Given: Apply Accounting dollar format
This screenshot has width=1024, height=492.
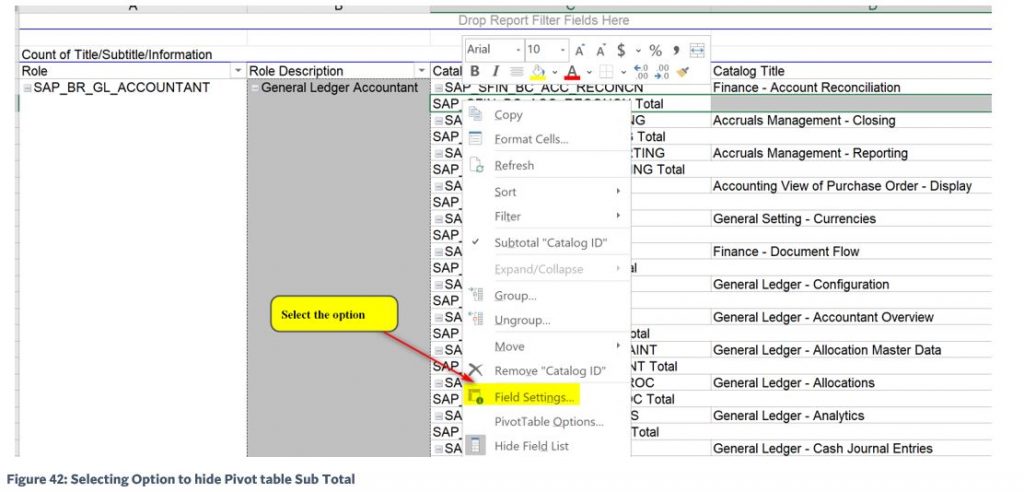Looking at the screenshot, I should [621, 50].
